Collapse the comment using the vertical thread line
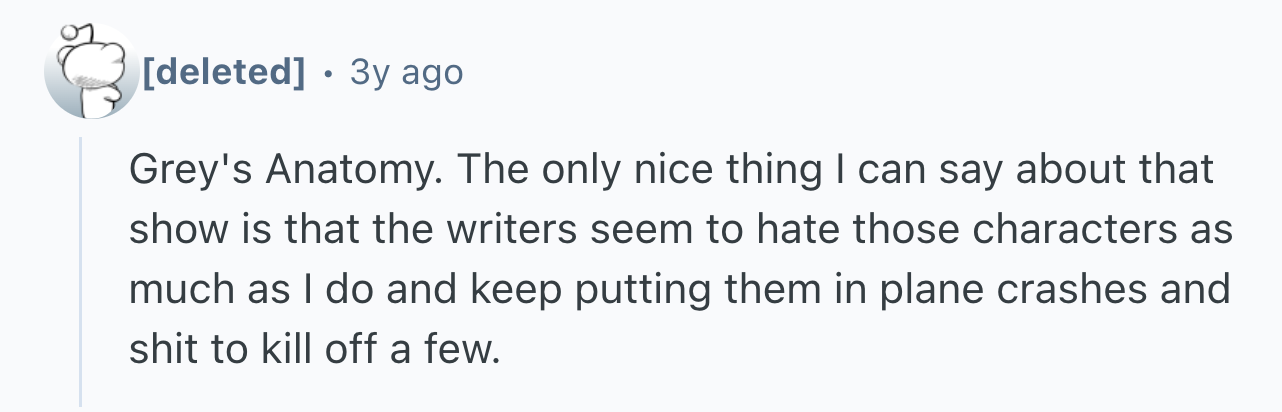Screen dimensions: 1282x412 click(81, 272)
